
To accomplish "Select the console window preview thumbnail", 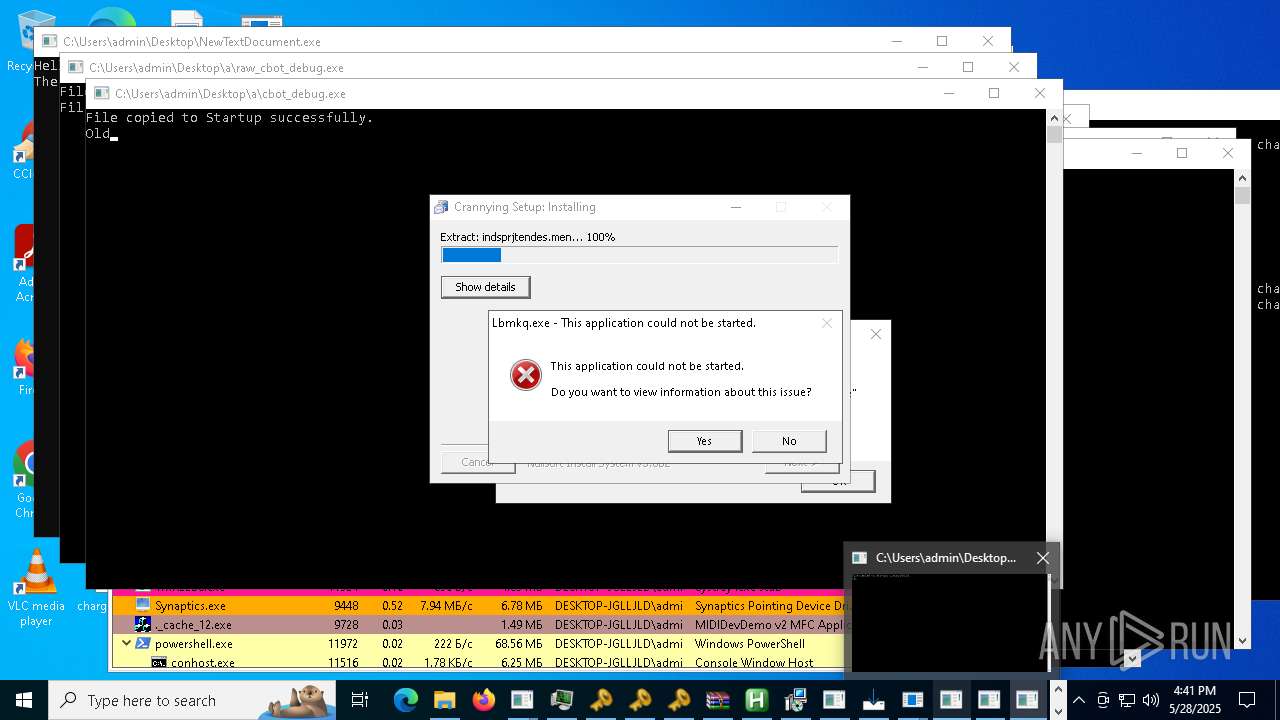I will [949, 620].
